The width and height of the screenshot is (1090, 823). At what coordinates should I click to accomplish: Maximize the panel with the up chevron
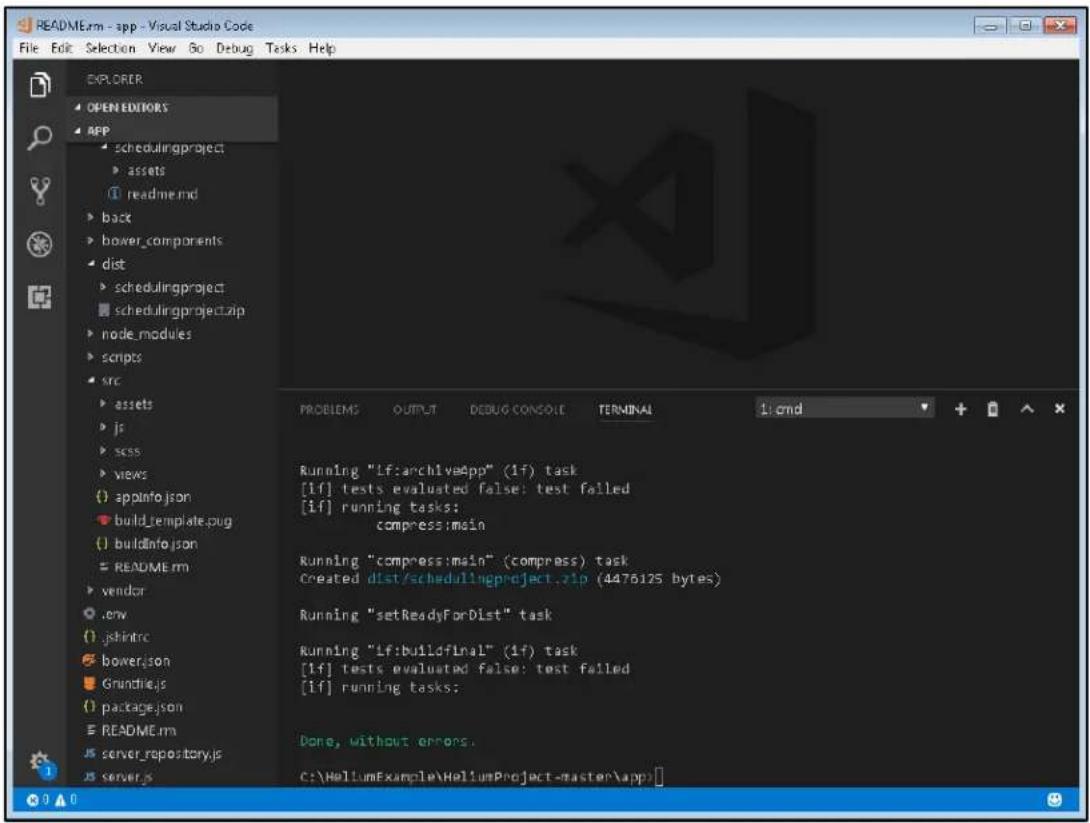pos(1027,409)
